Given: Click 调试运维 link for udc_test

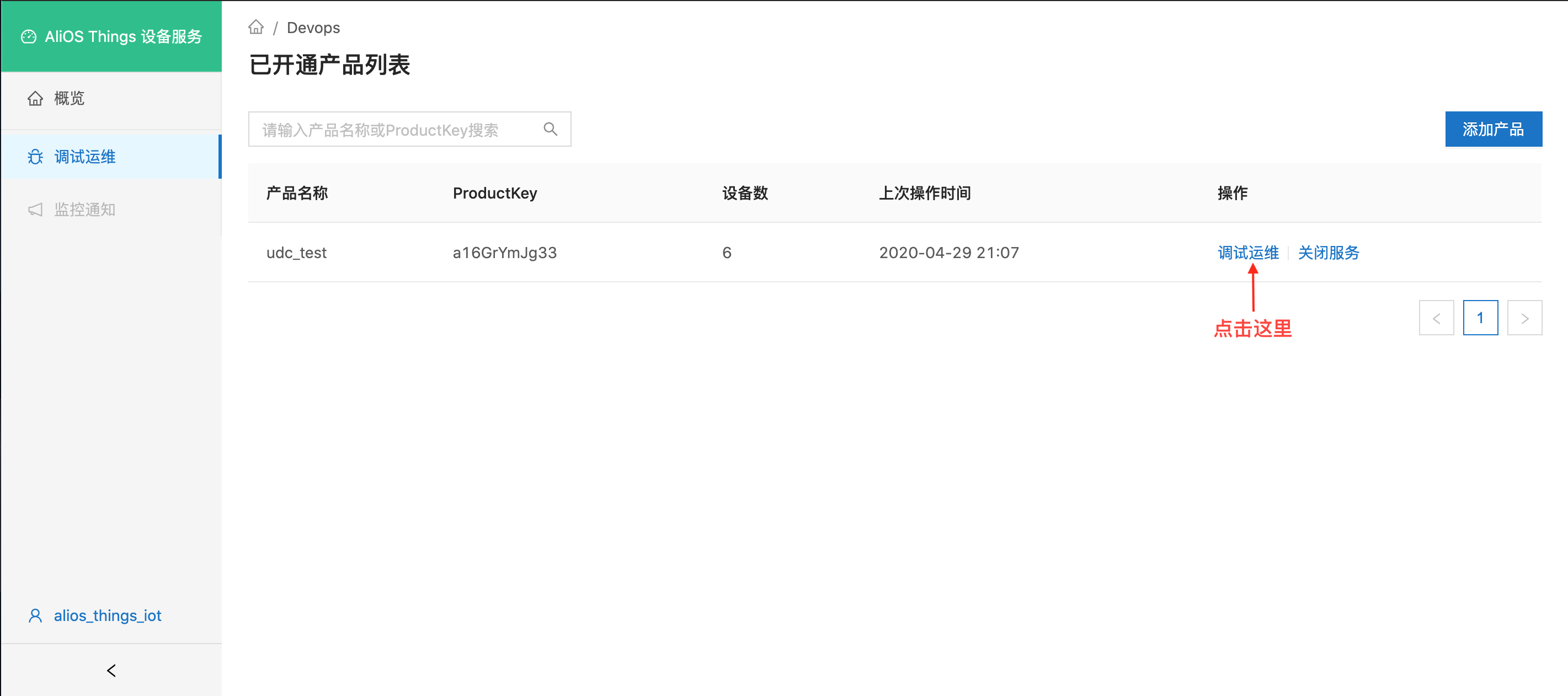Looking at the screenshot, I should click(1249, 253).
